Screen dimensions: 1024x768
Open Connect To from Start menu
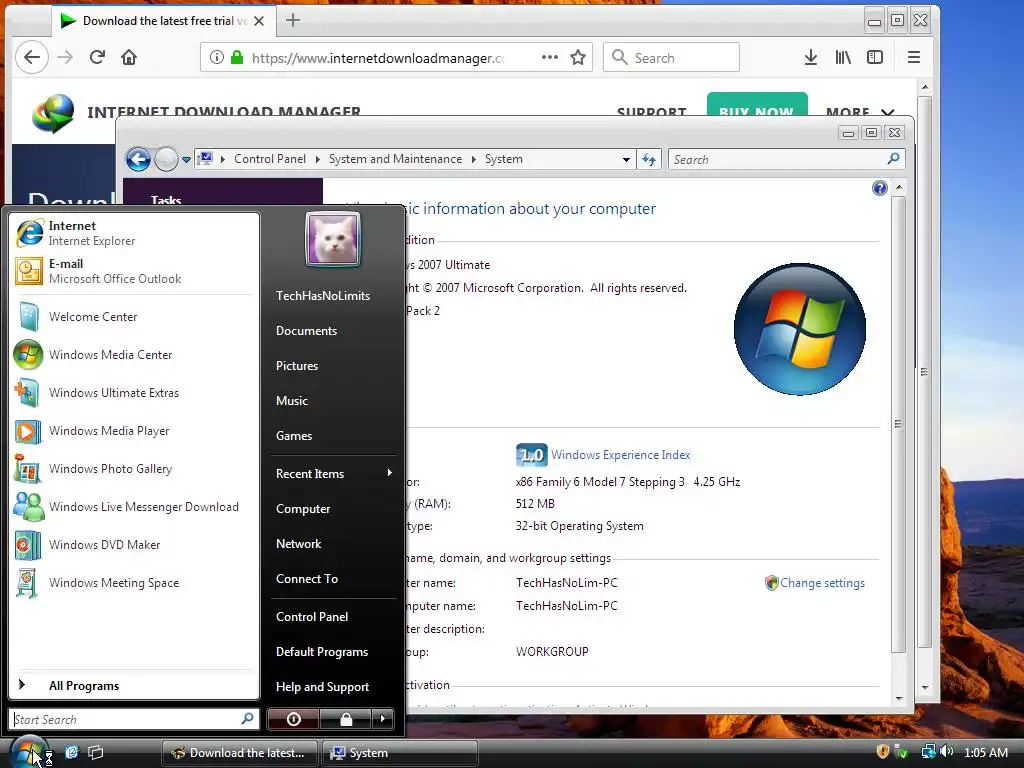306,579
